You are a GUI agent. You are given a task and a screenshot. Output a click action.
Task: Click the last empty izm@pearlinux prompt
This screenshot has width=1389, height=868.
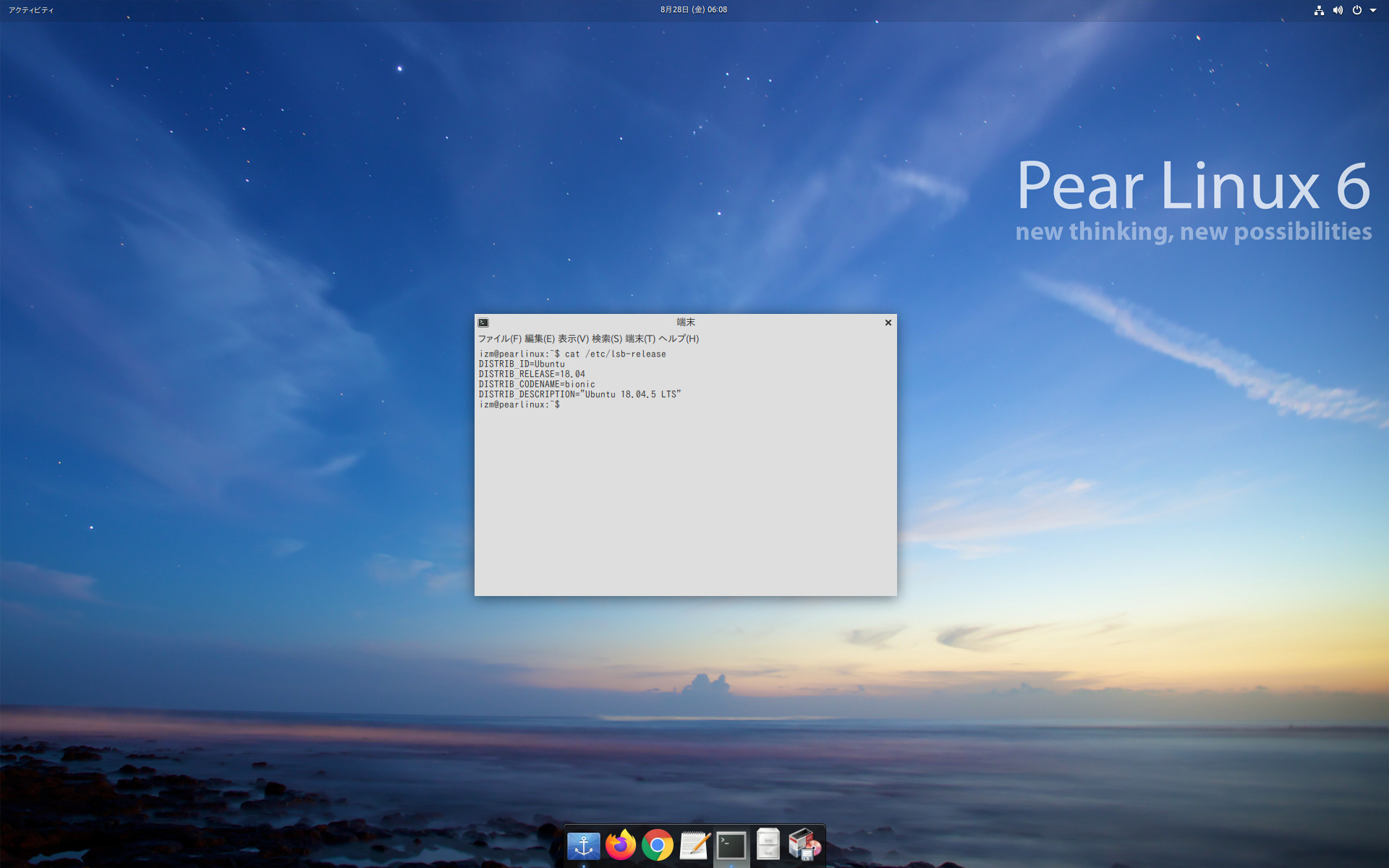coord(519,404)
